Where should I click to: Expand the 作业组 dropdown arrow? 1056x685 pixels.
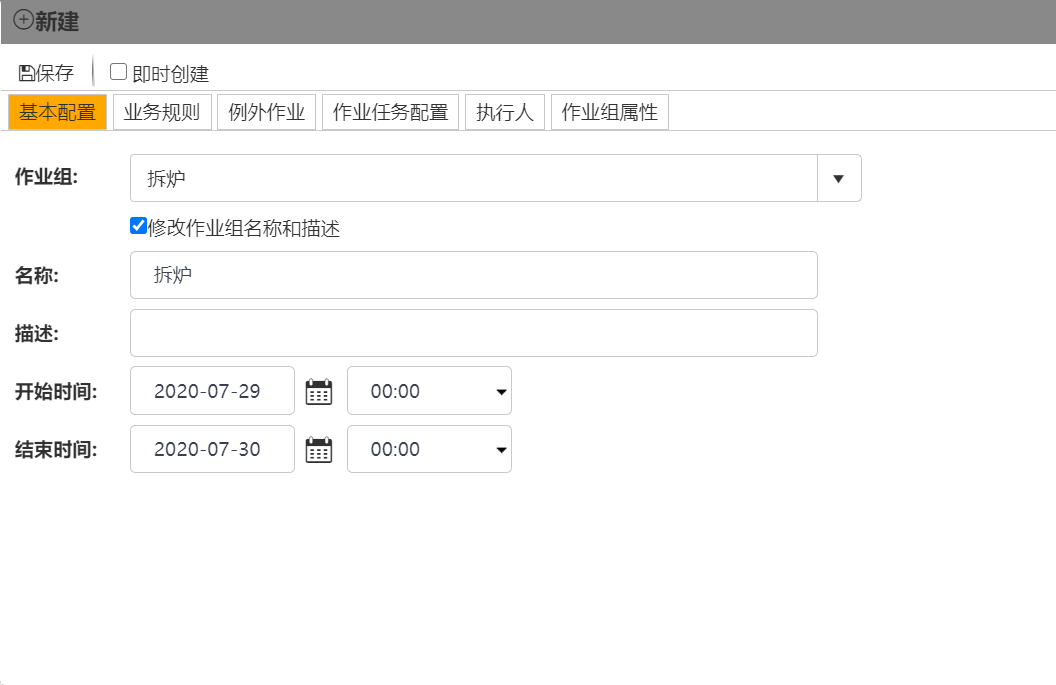click(x=839, y=178)
